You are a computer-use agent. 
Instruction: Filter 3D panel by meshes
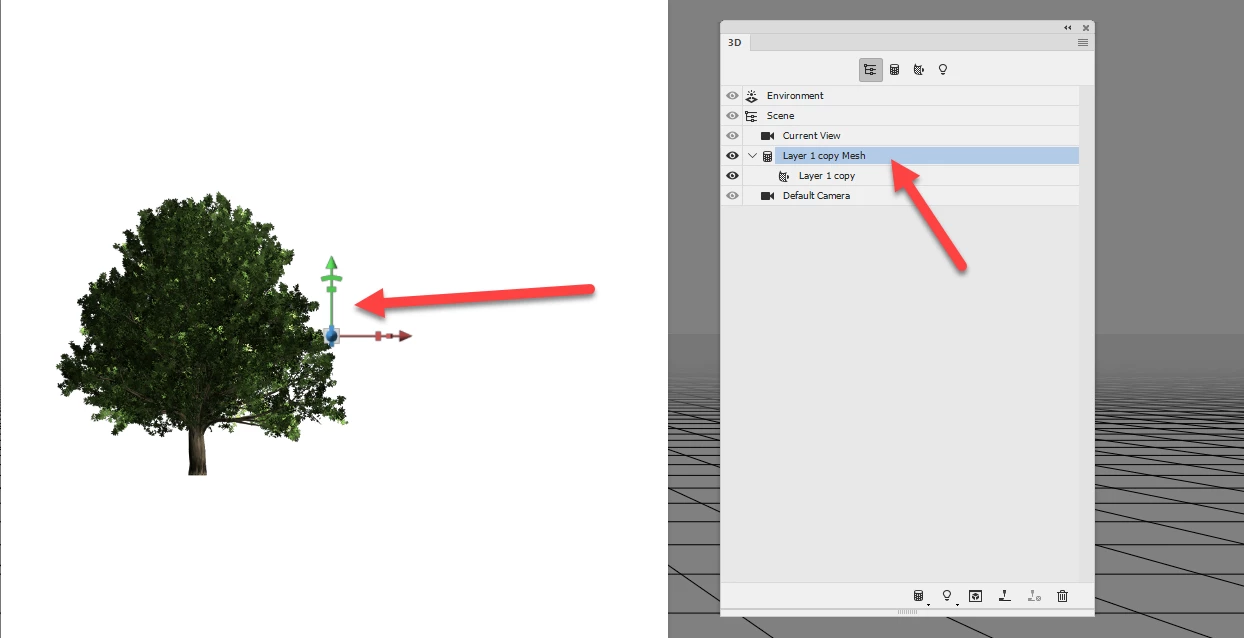pyautogui.click(x=895, y=70)
